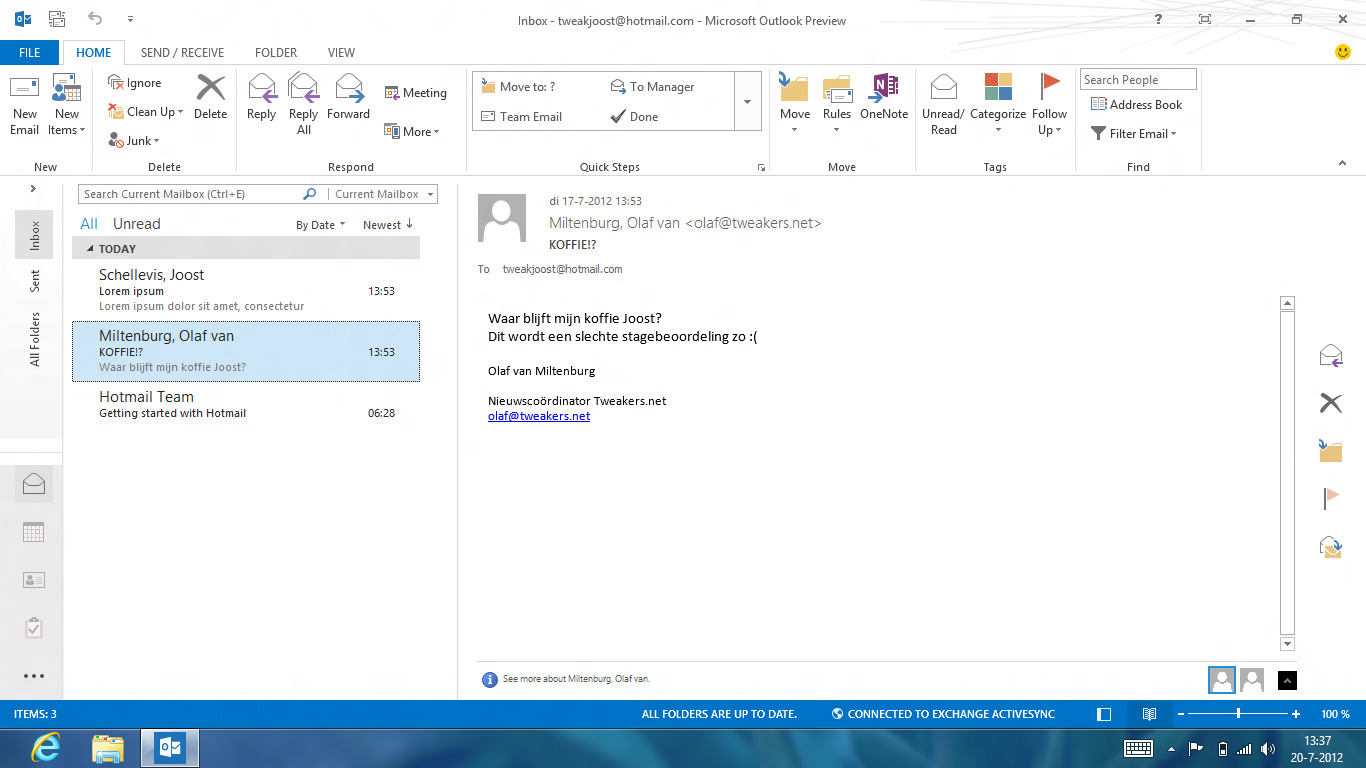
Task: Create a New Email
Action: 25,105
